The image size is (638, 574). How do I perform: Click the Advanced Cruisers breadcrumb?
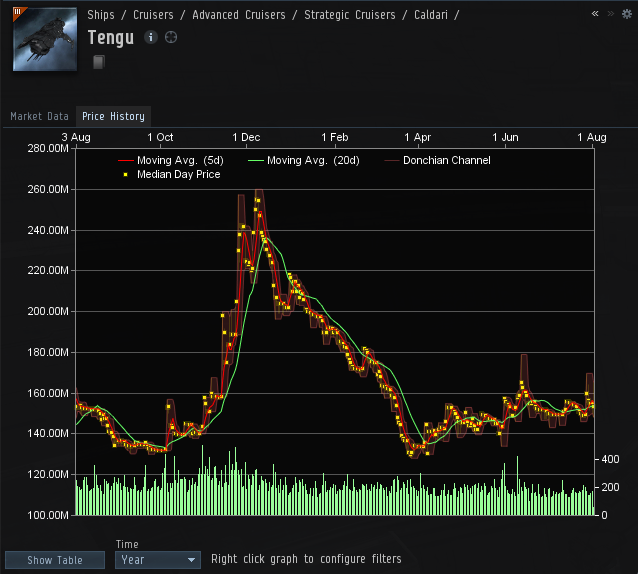tap(238, 15)
